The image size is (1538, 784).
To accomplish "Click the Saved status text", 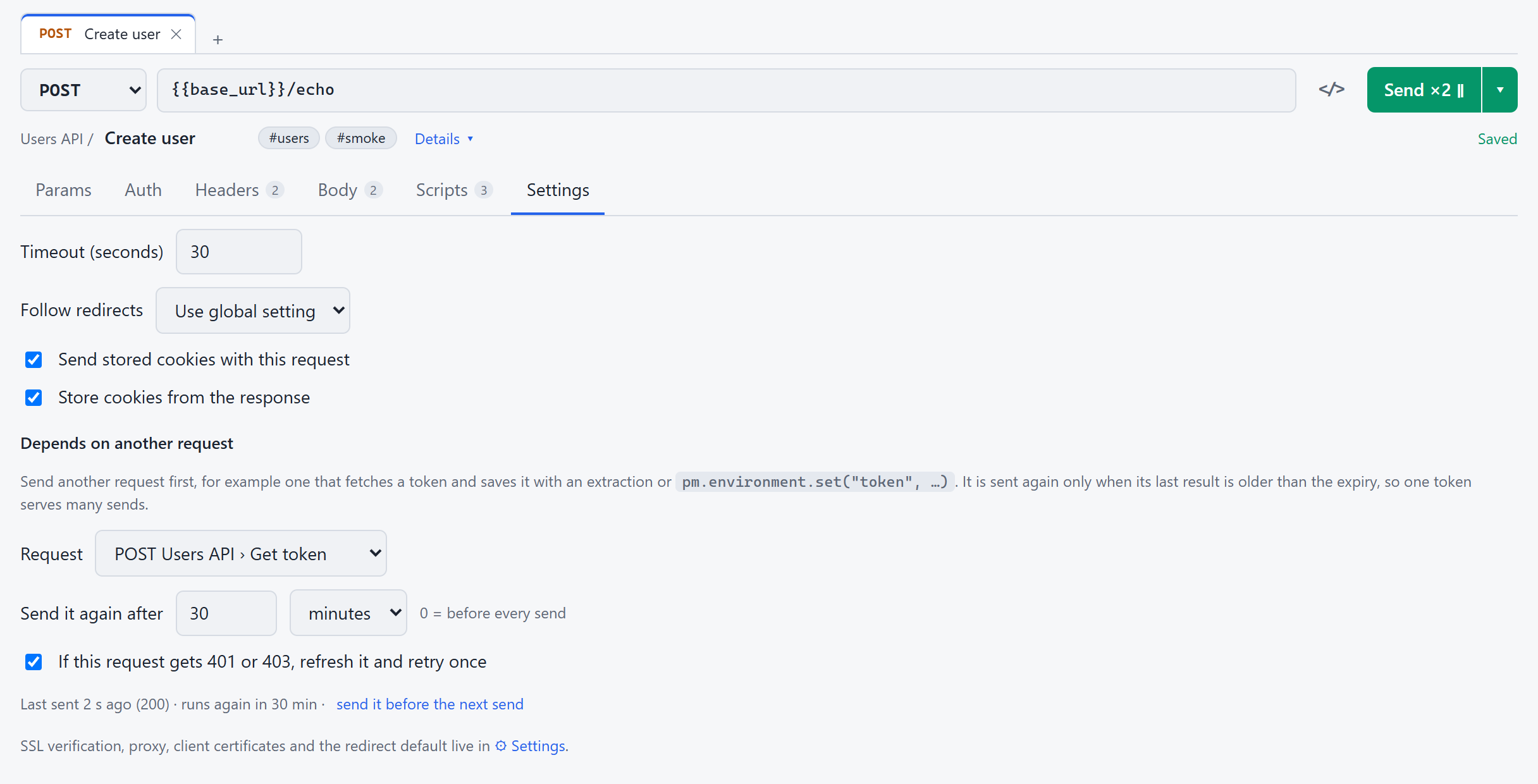I will click(x=1498, y=139).
